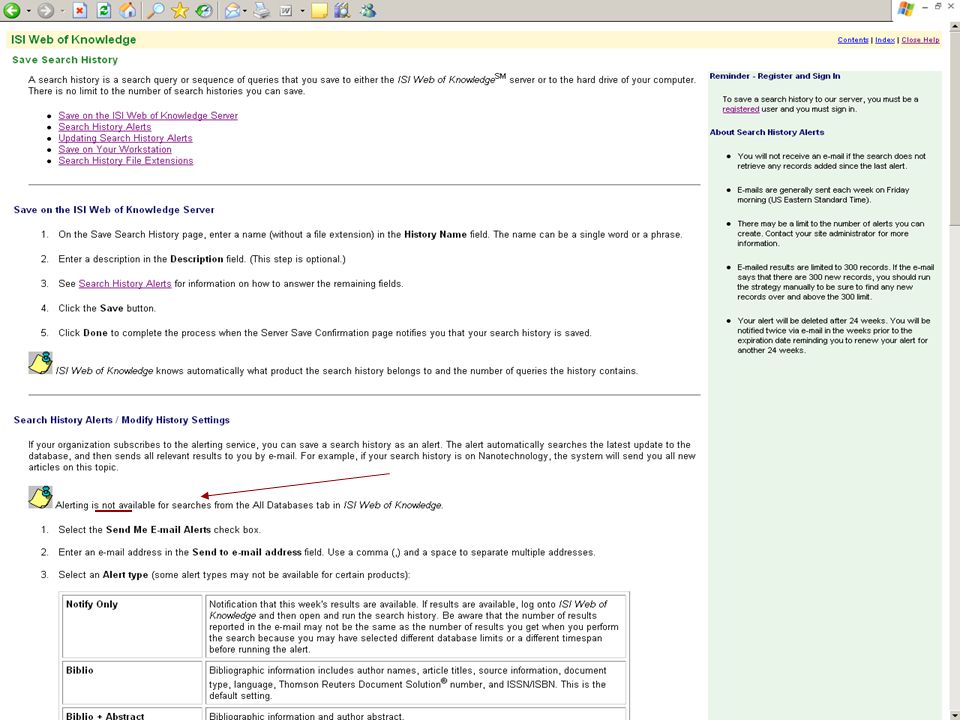Follow 'Updating Search History Alerts' link
This screenshot has height=720, width=960.
pos(126,138)
